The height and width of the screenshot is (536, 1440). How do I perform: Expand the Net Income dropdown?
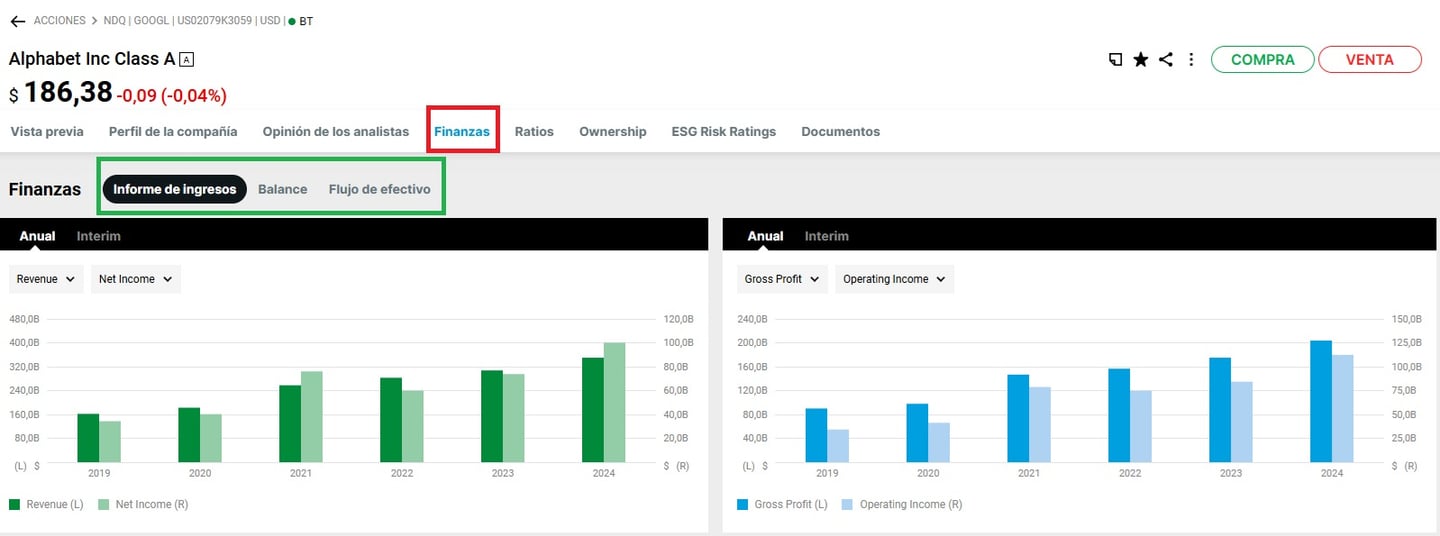135,279
